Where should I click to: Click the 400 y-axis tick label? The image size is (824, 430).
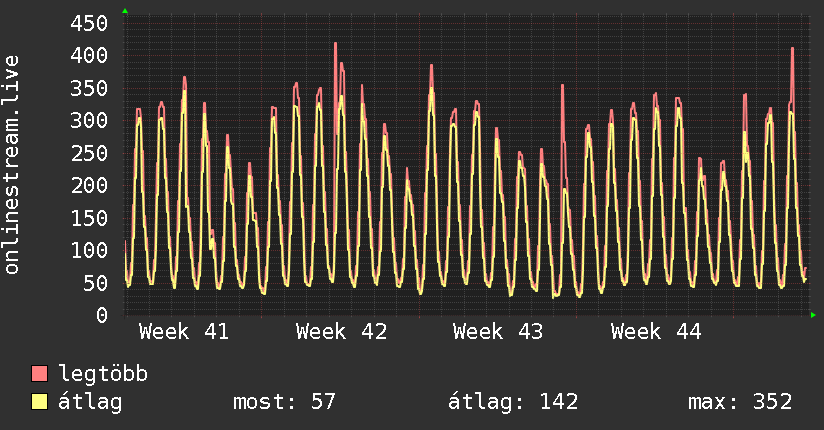pos(89,55)
